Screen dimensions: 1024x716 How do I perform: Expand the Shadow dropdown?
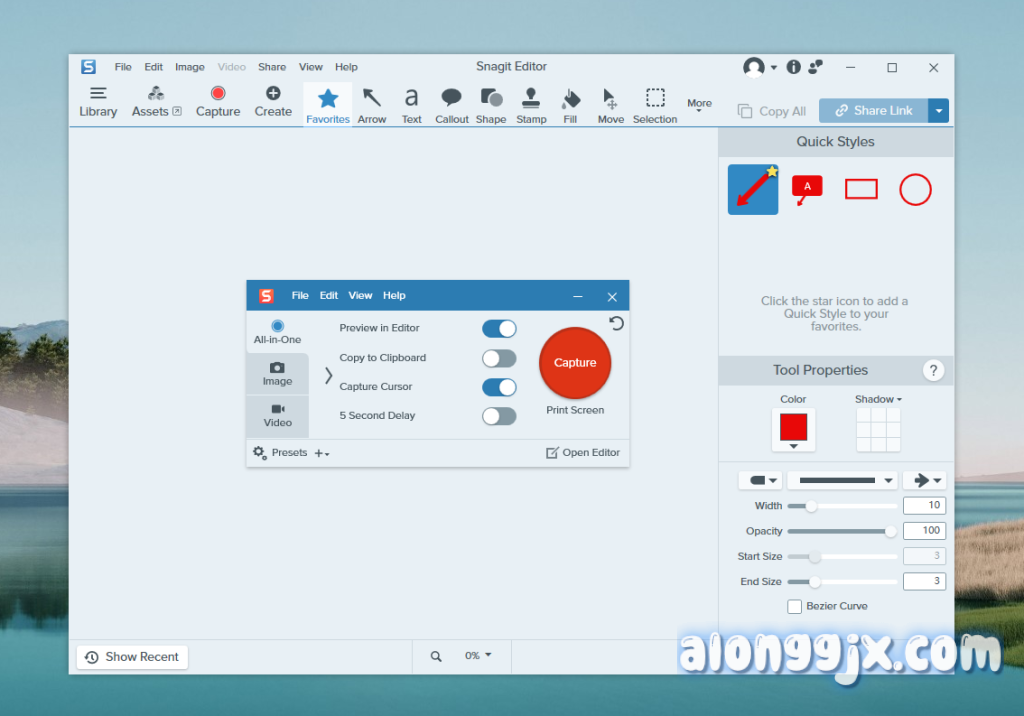[x=878, y=399]
